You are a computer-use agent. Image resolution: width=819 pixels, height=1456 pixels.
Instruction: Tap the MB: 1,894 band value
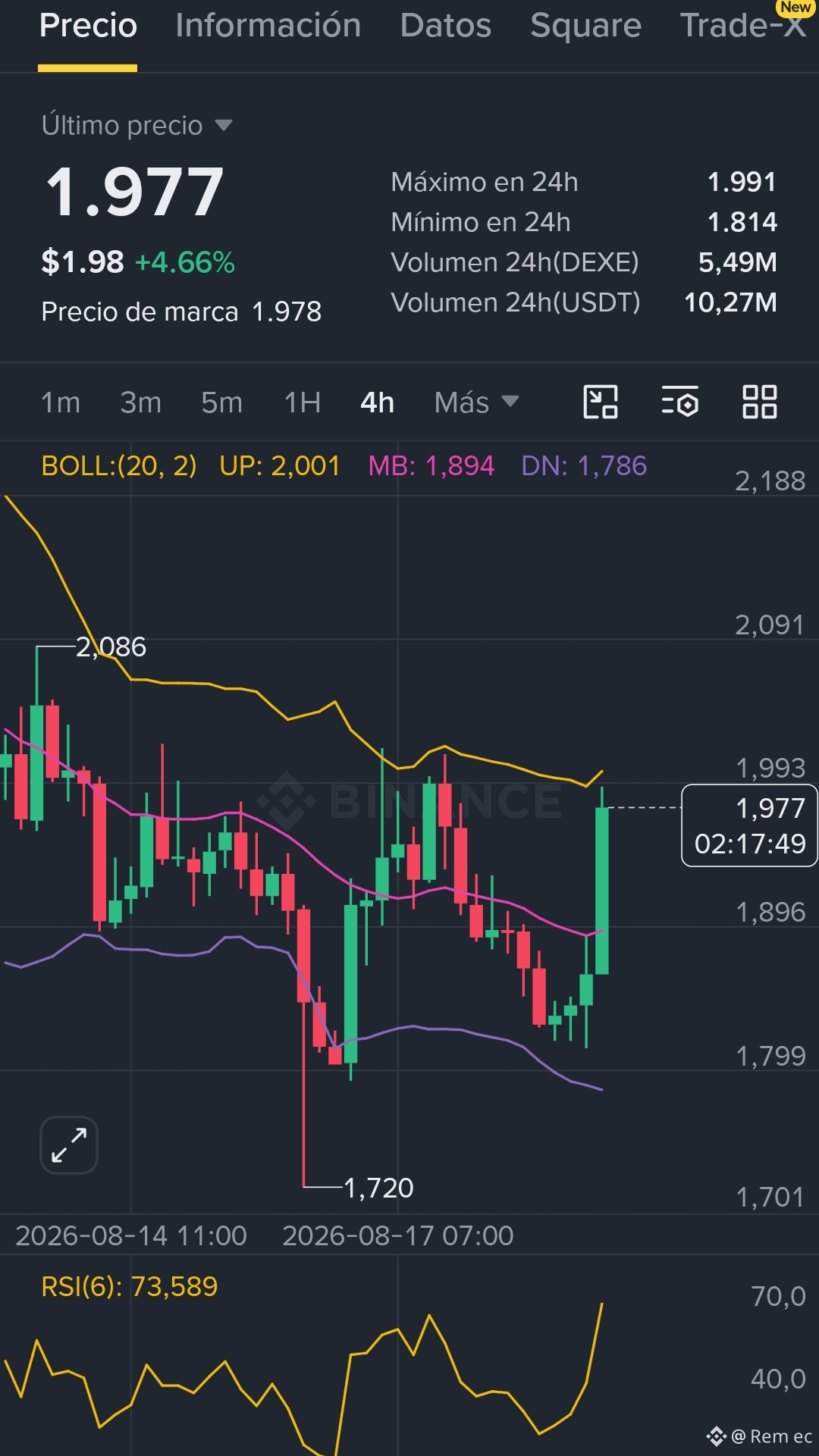pos(431,465)
